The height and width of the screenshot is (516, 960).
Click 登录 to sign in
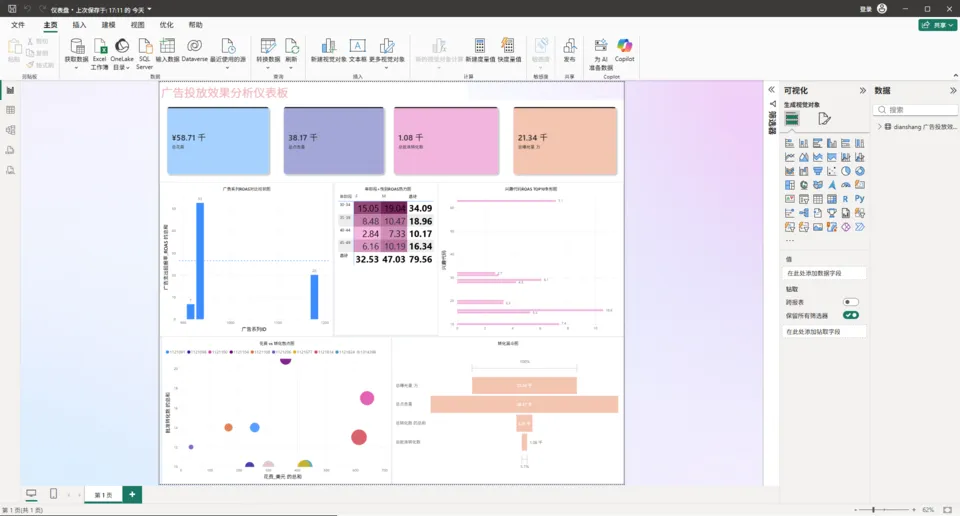pos(865,9)
